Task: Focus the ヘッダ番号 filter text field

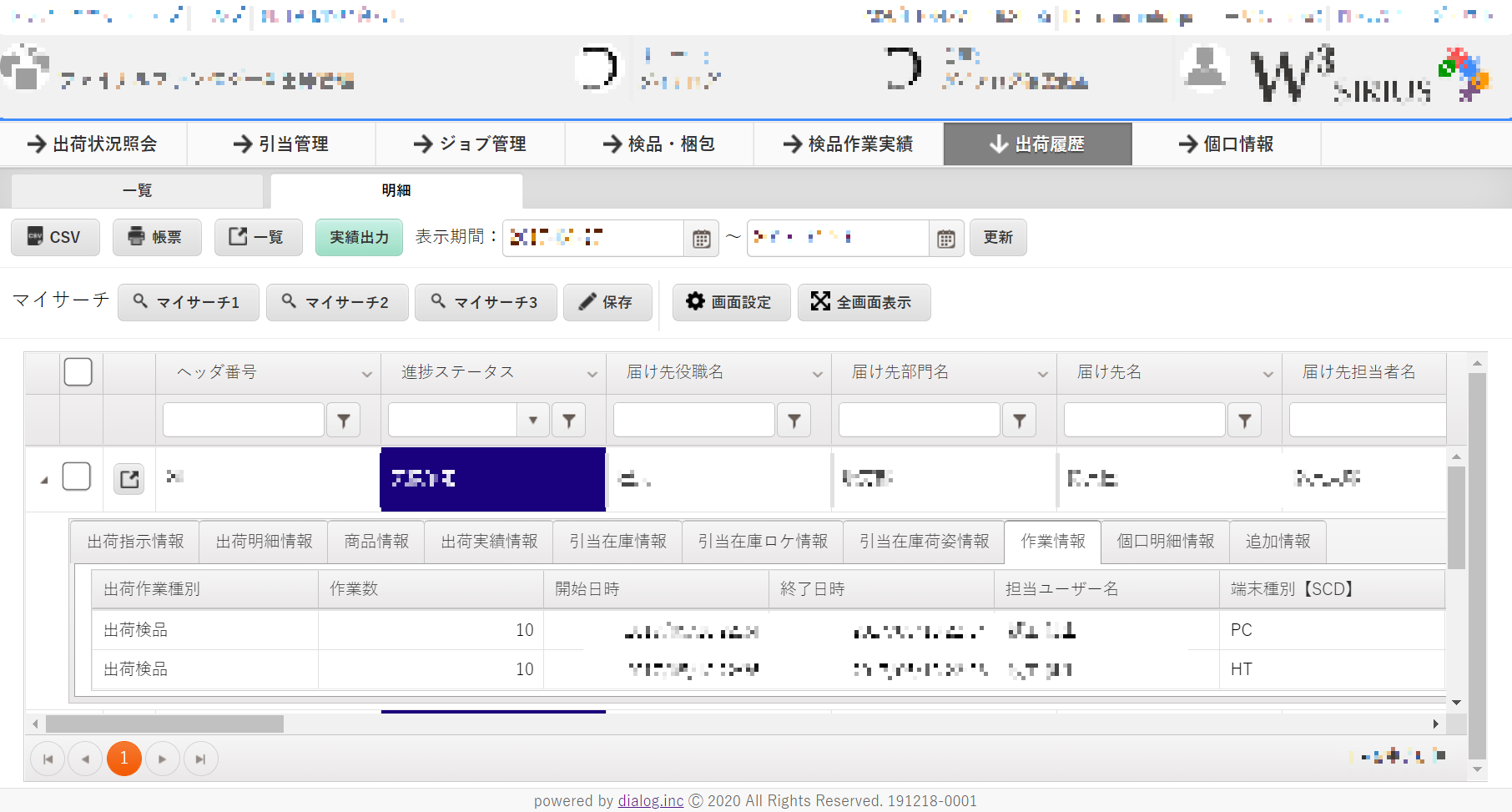Action: tap(244, 420)
